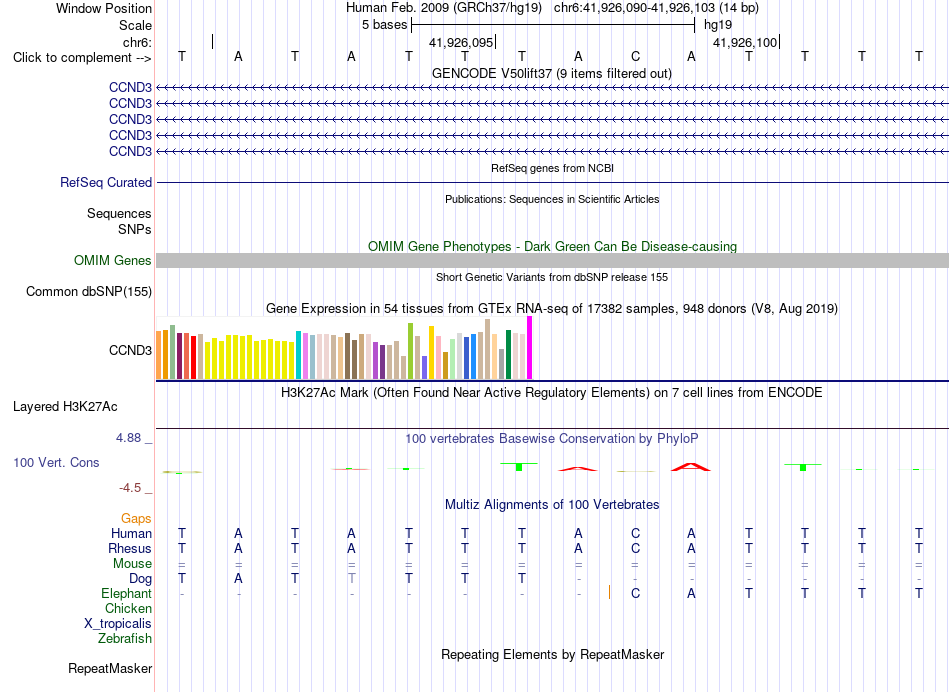This screenshot has width=950, height=692.
Task: Click the 100 vertebrates Basewise Conservation title
Action: tap(551, 438)
